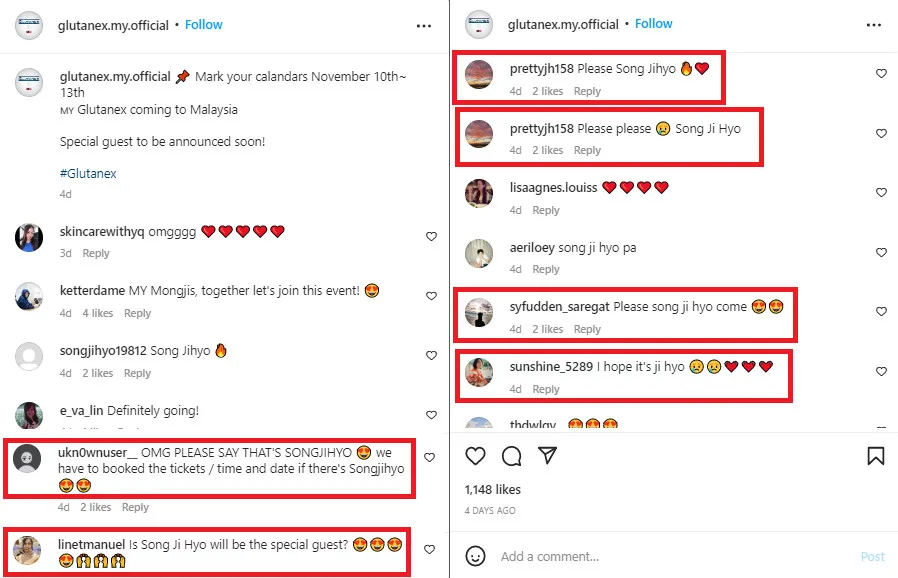Share post via paper plane icon
The height and width of the screenshot is (578, 898).
point(547,456)
